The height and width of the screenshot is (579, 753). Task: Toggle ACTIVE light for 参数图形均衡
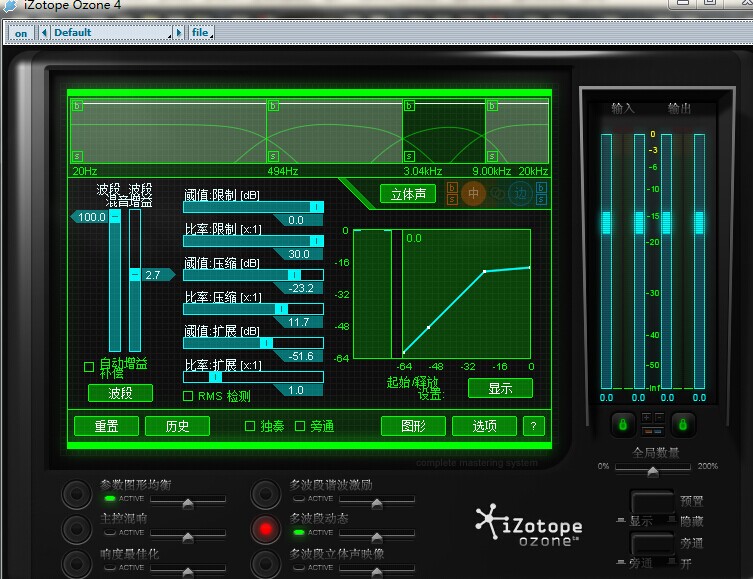click(110, 498)
